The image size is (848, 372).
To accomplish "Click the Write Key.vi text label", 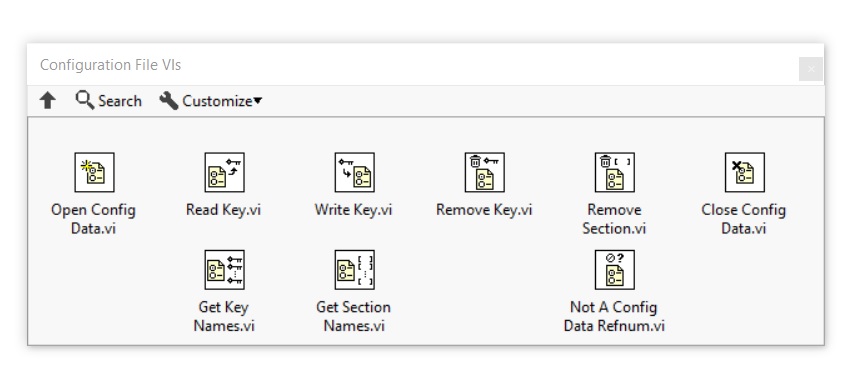I will pyautogui.click(x=353, y=210).
